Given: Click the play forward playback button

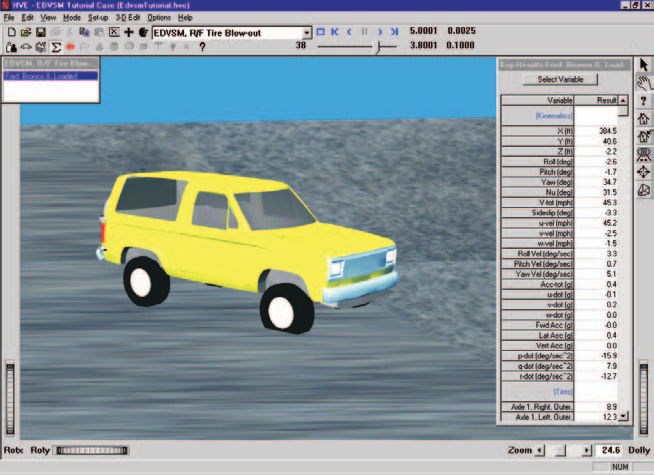Looking at the screenshot, I should (x=380, y=32).
